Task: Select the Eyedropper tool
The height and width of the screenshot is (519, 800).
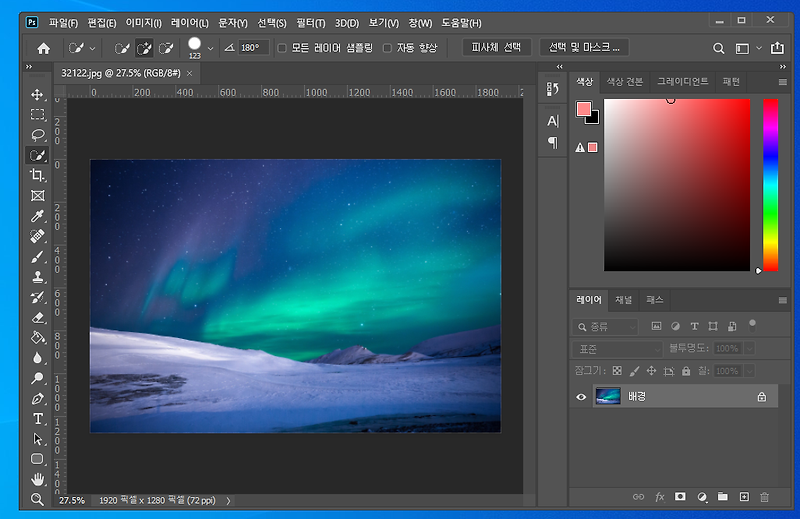Action: tap(37, 216)
